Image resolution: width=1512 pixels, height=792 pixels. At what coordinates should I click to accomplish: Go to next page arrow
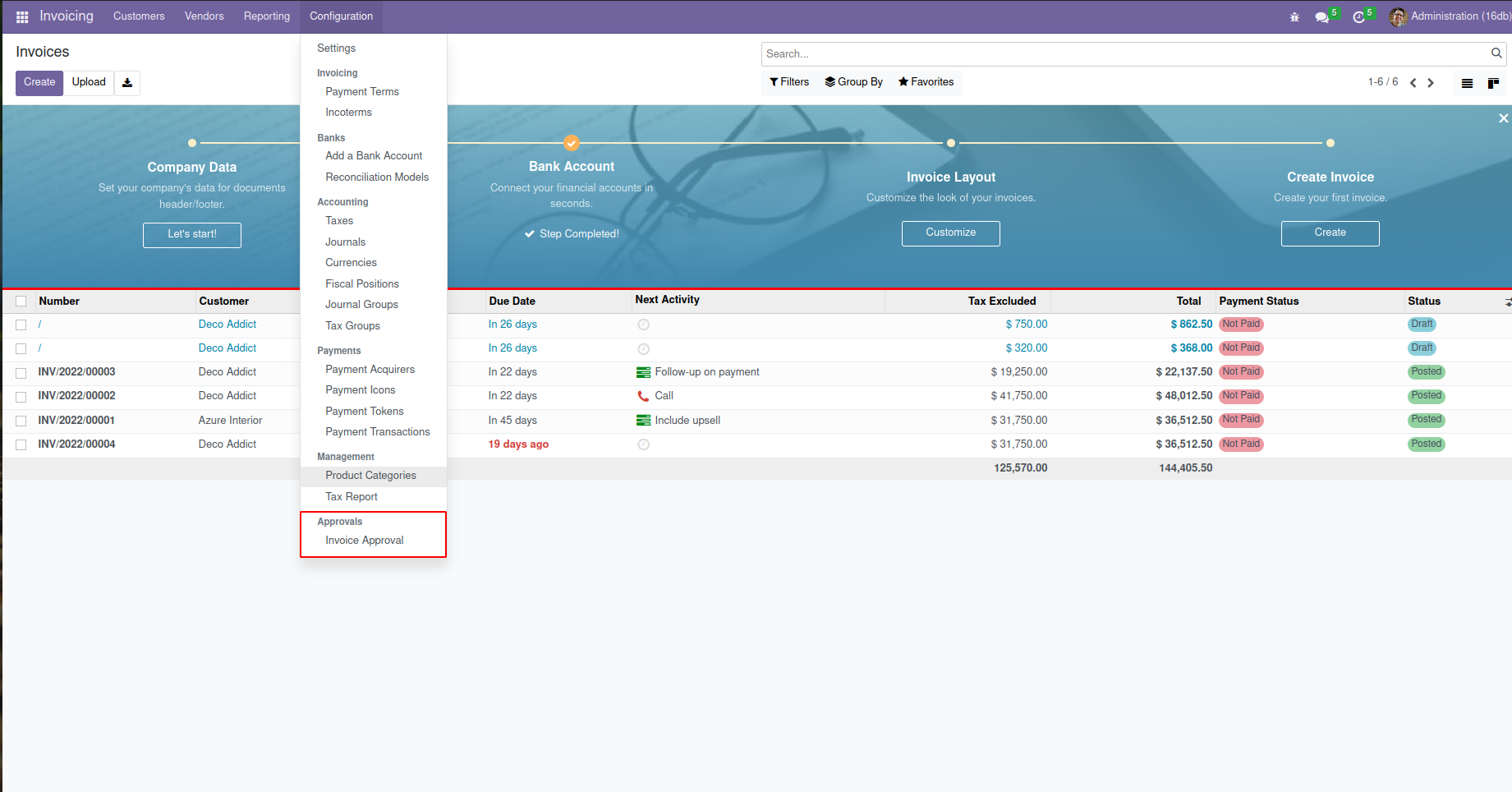click(1431, 83)
